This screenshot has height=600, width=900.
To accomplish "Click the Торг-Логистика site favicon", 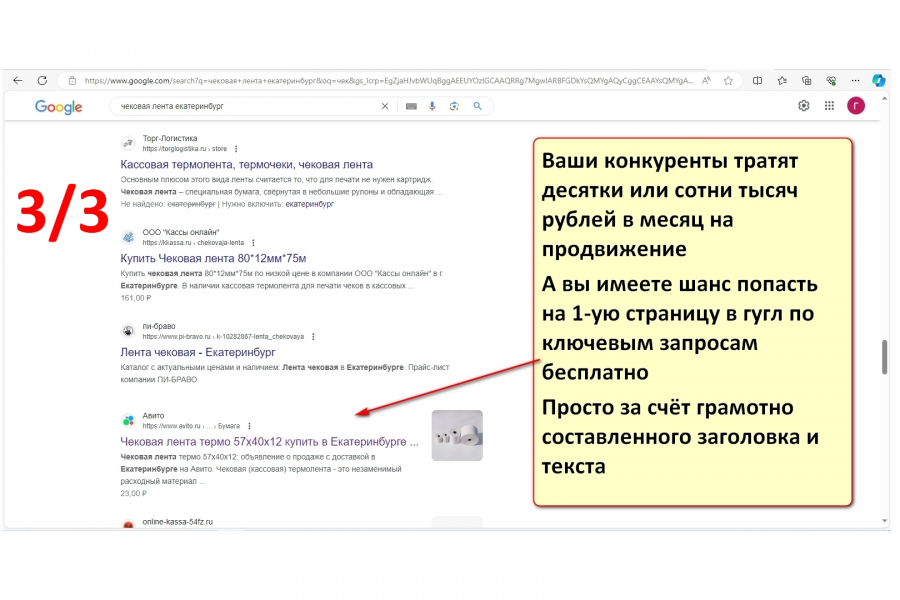I will click(x=128, y=143).
